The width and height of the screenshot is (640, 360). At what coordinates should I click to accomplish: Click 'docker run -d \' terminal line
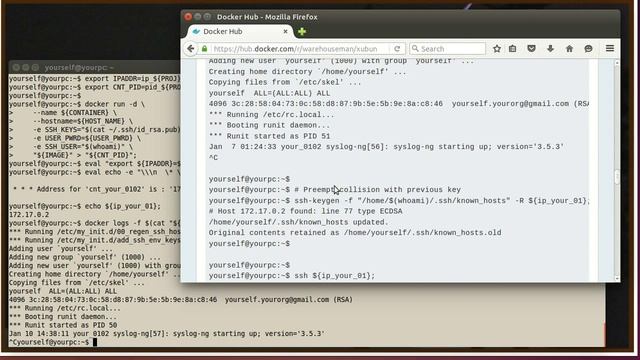pyautogui.click(x=77, y=104)
